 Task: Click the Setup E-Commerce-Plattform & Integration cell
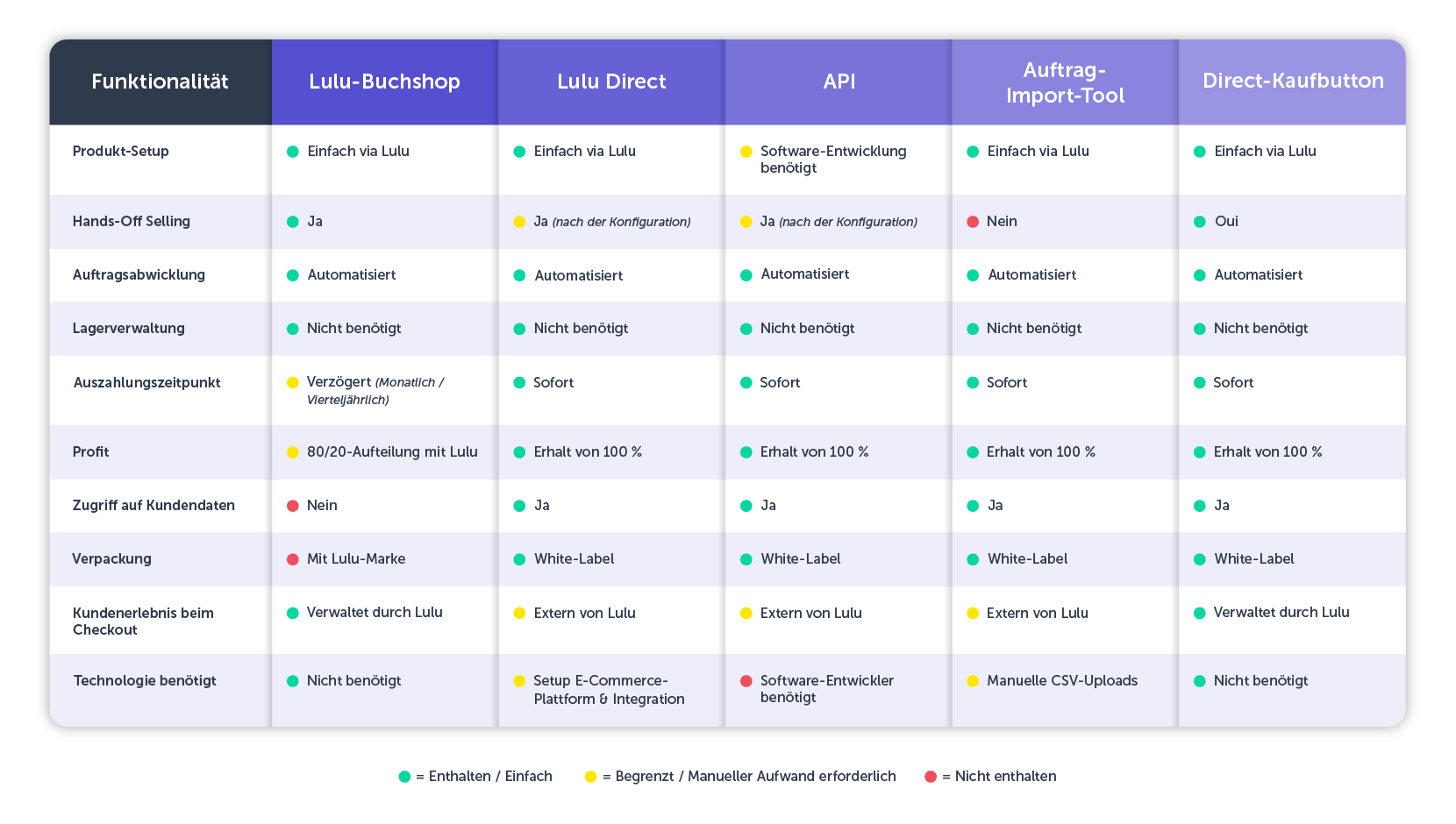pyautogui.click(x=609, y=689)
